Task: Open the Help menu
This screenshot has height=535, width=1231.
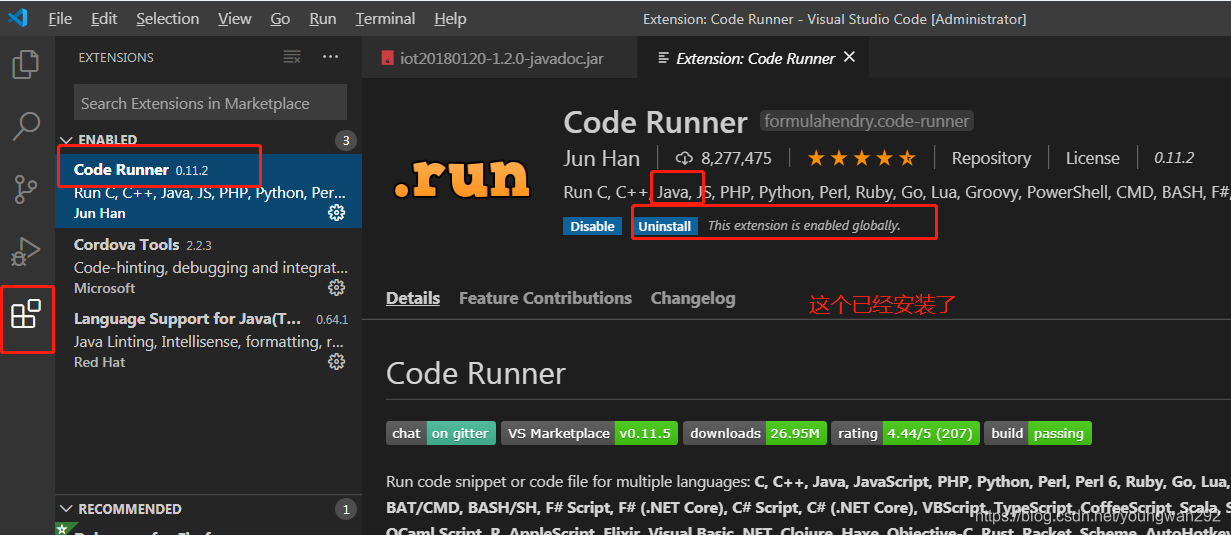Action: coord(450,18)
